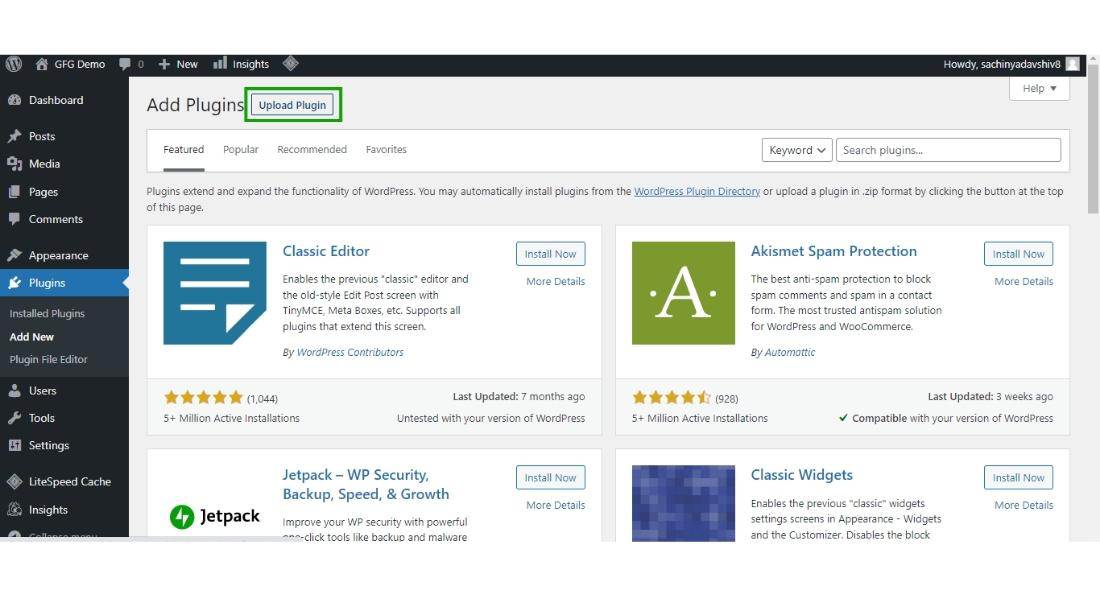Viewport: 1100px width, 600px height.
Task: Click the LiteSpeed Cache diamond icon
Action: [x=14, y=481]
